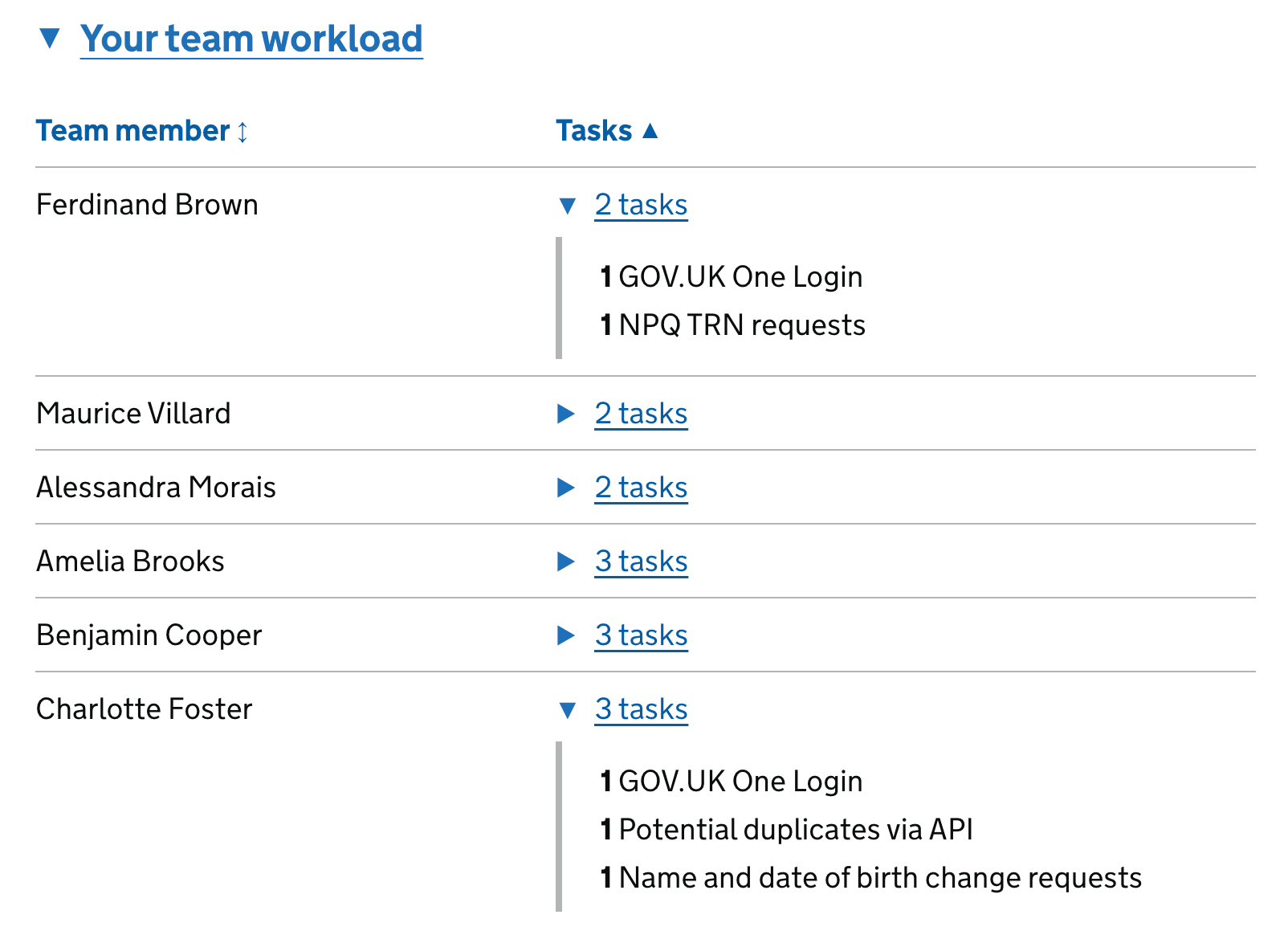The image size is (1288, 927).
Task: Click the name Amelia Brooks
Action: click(130, 562)
